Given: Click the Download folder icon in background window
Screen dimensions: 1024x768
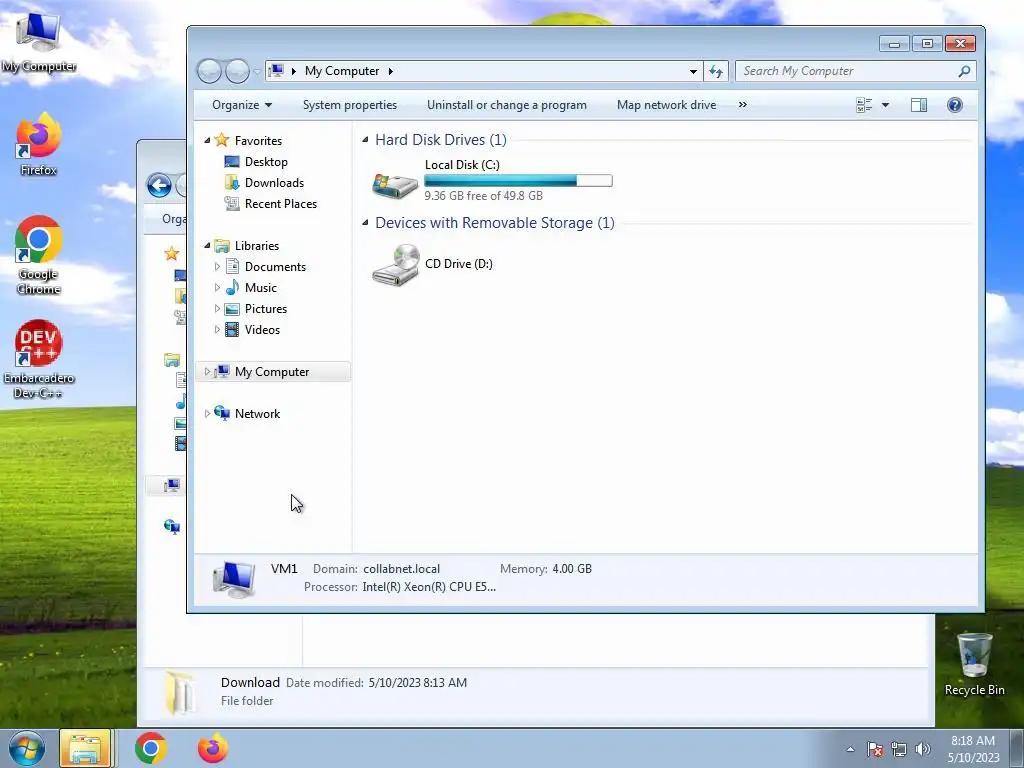Looking at the screenshot, I should click(x=180, y=692).
